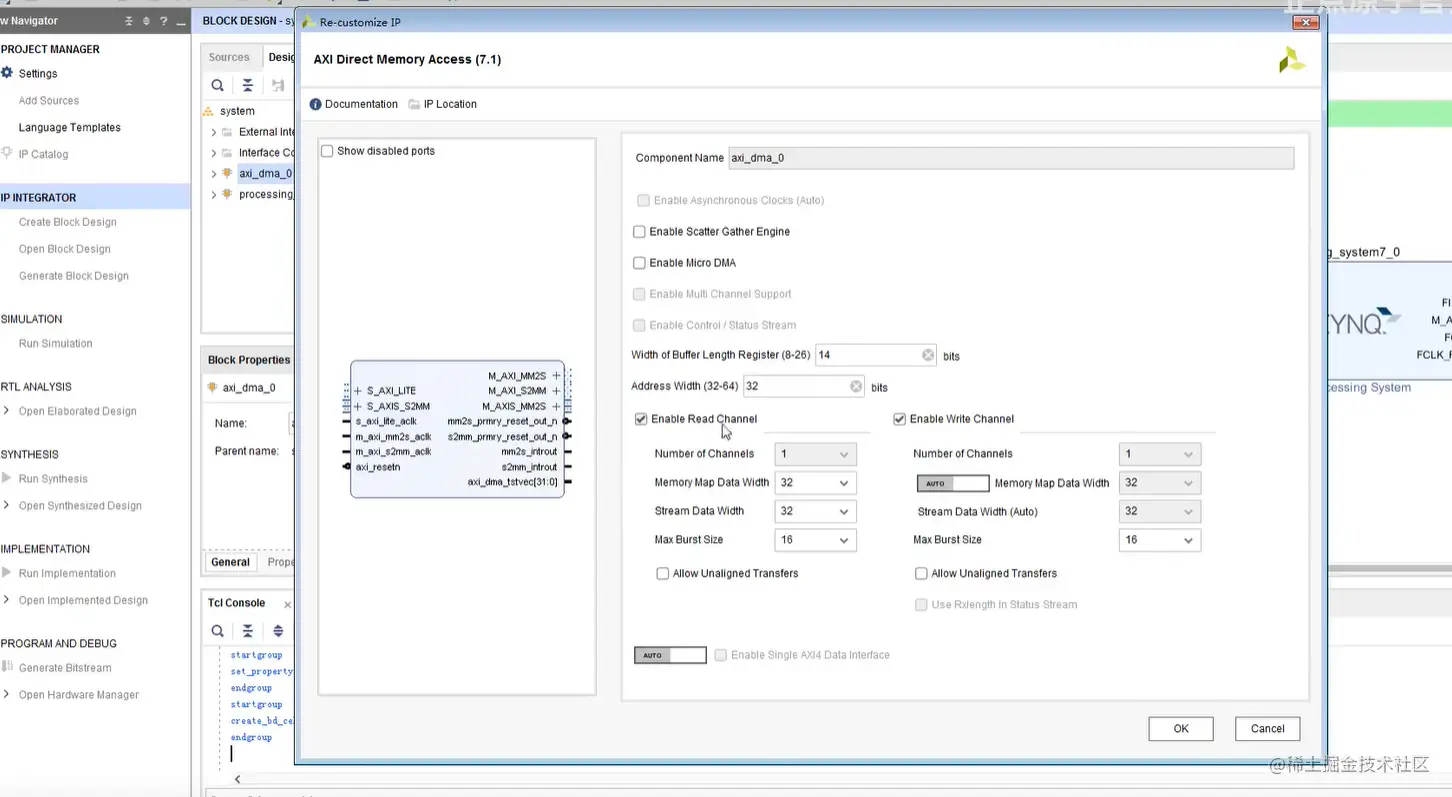This screenshot has height=797, width=1452.
Task: Click collapse all icon in Tcl Console
Action: [247, 631]
